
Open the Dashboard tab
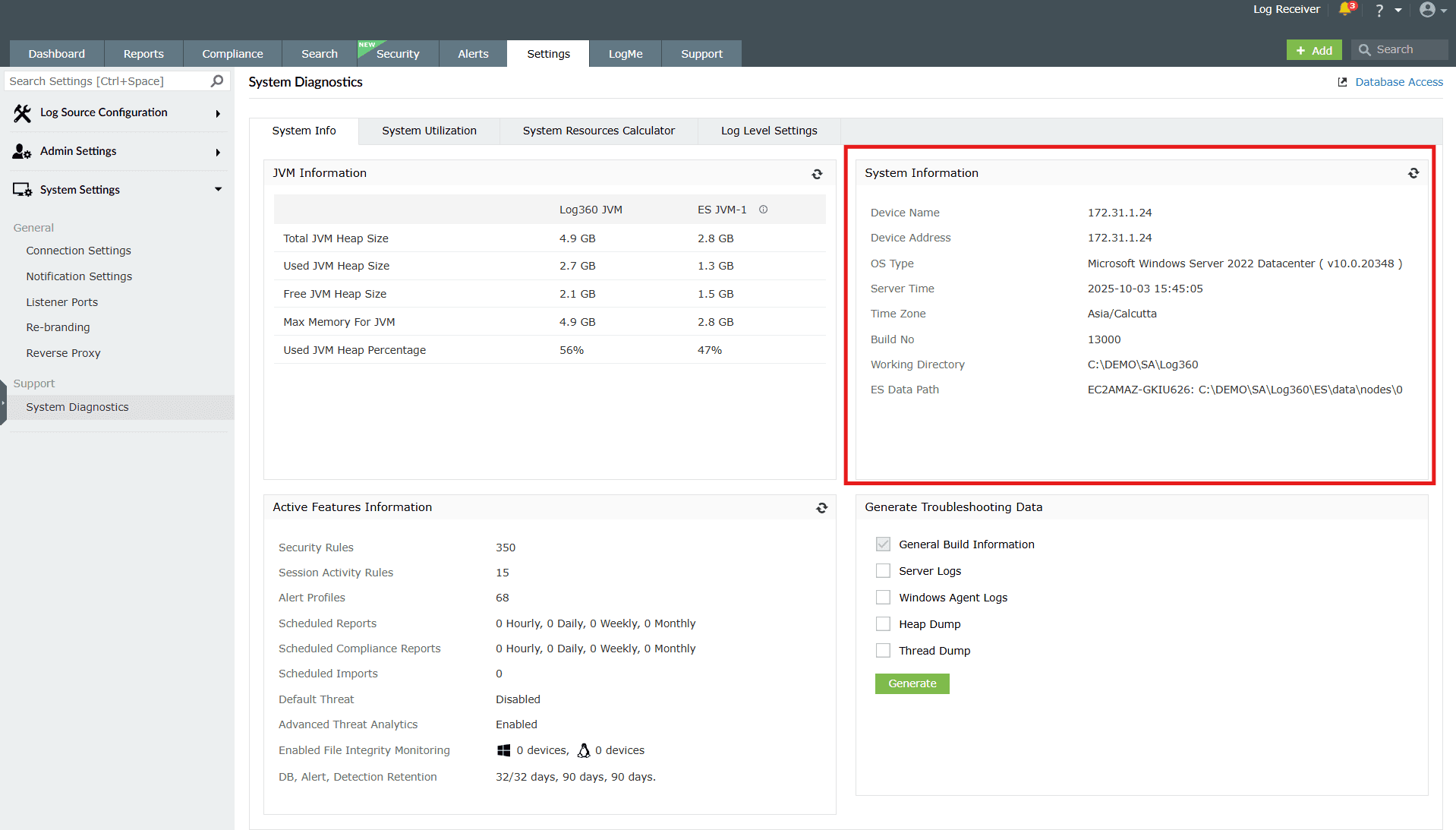tap(57, 54)
